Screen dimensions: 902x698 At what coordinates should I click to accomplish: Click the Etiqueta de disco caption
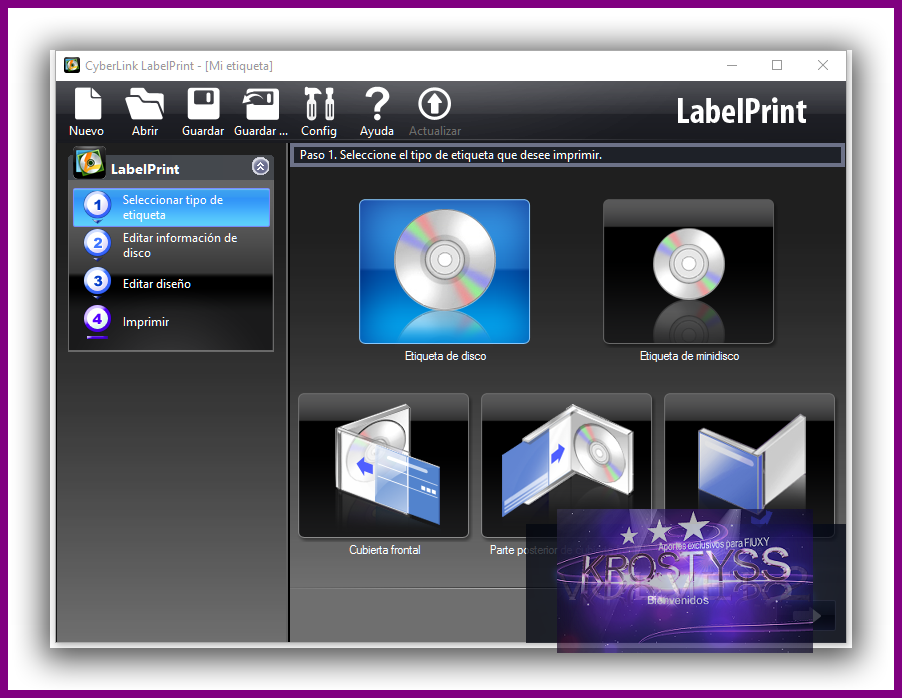[x=445, y=356]
